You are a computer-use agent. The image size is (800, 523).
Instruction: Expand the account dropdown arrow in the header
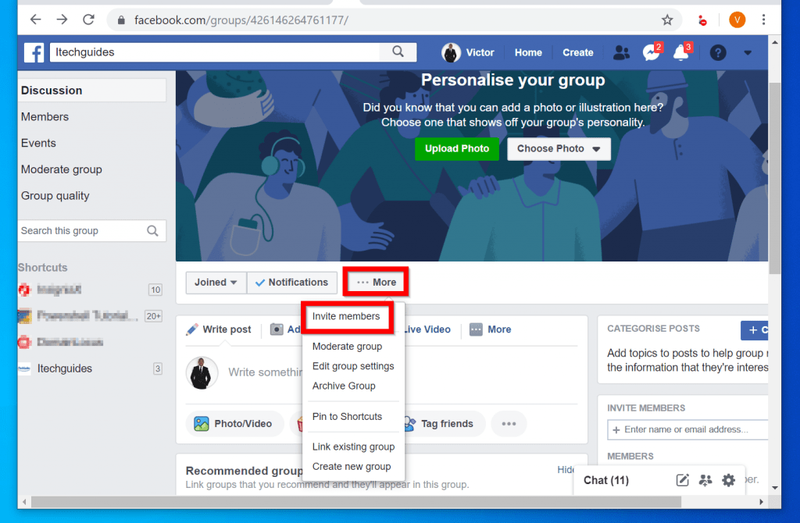tap(747, 53)
